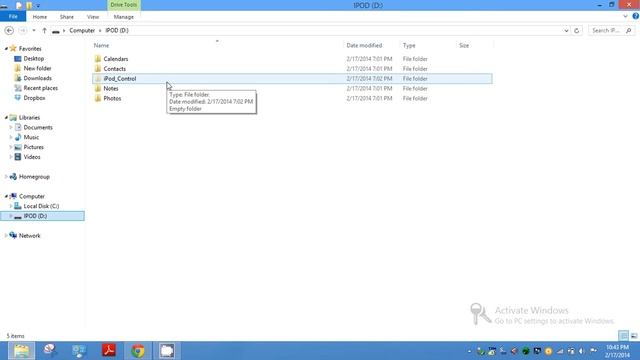640x360 pixels.
Task: Open the File ribbon tab
Action: tap(13, 17)
